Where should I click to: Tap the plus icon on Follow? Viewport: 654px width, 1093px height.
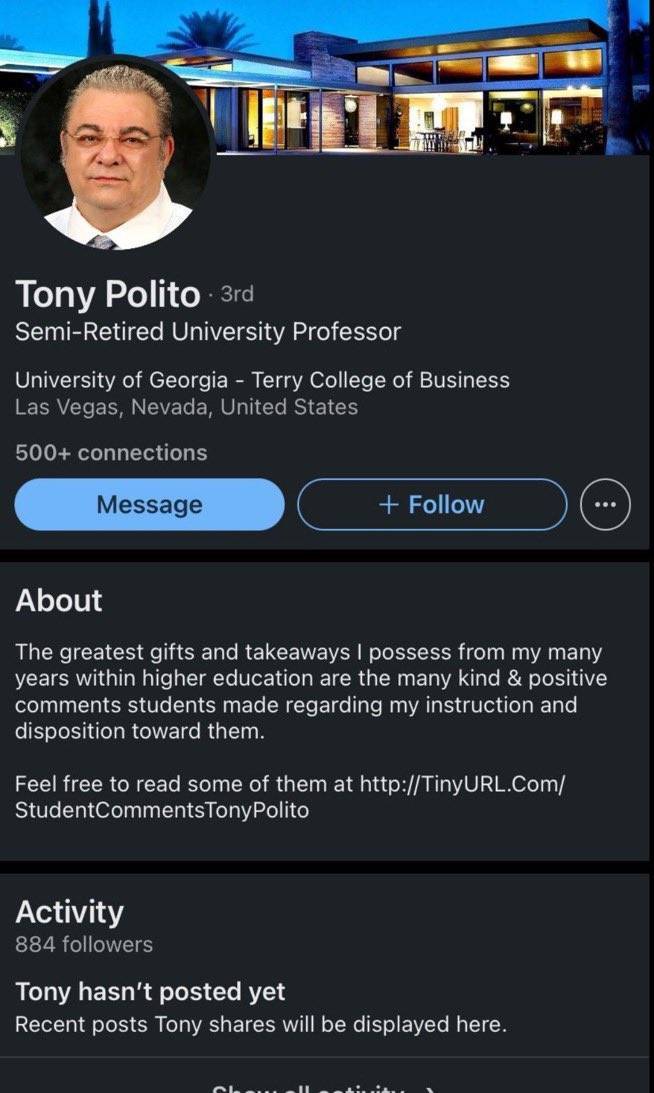[x=389, y=505]
